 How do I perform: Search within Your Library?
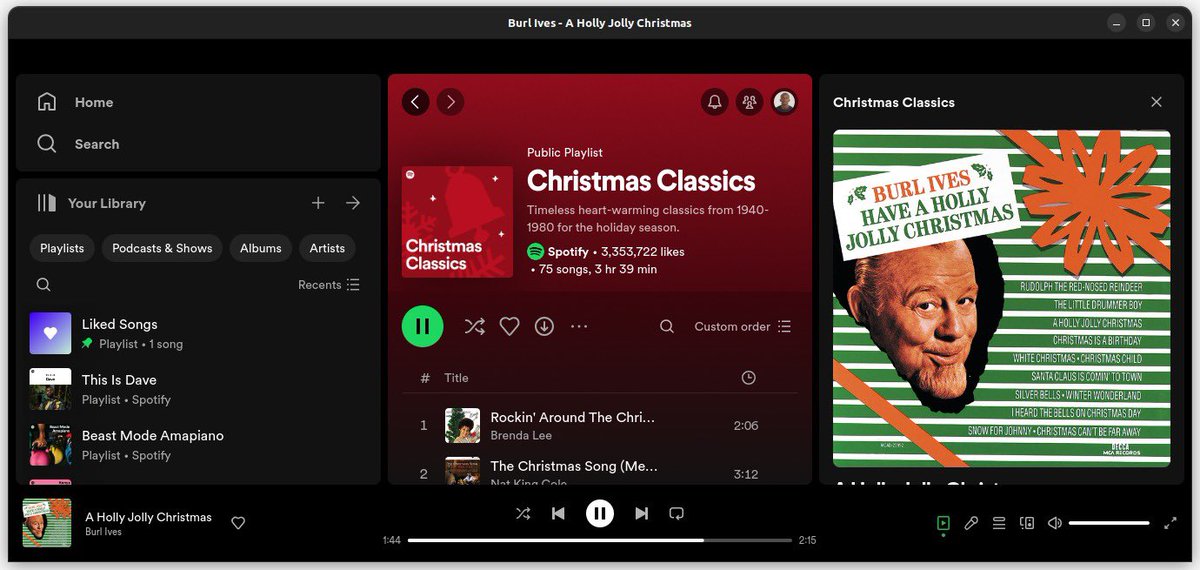tap(44, 285)
